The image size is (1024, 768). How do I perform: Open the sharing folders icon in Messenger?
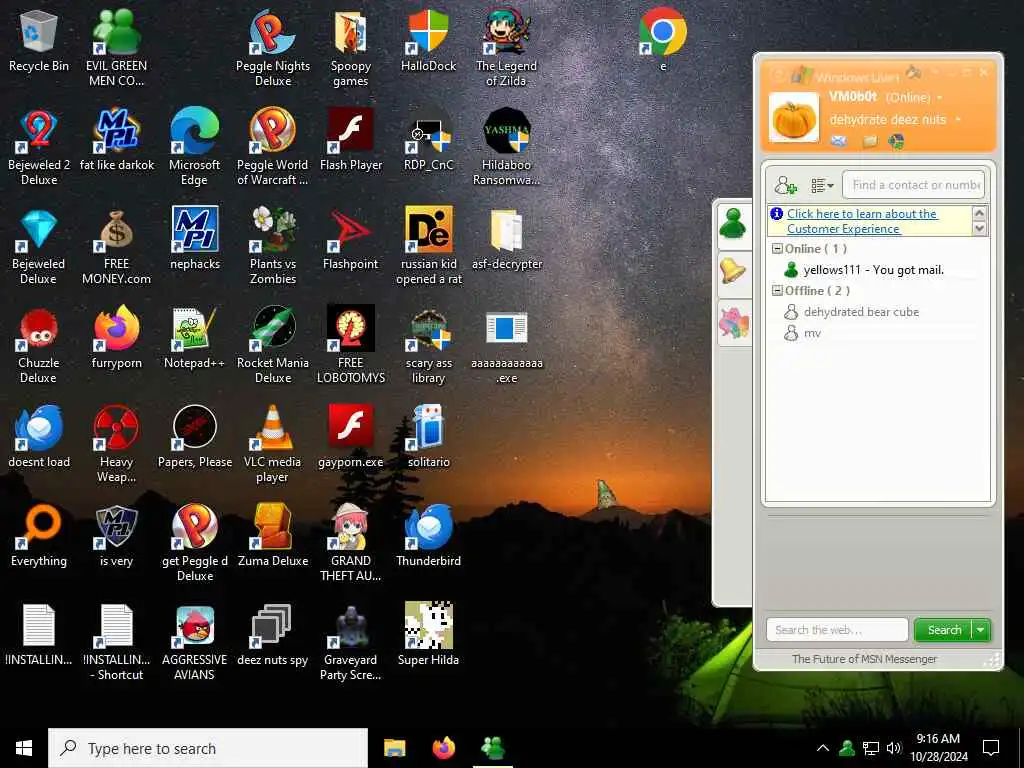pyautogui.click(x=869, y=141)
